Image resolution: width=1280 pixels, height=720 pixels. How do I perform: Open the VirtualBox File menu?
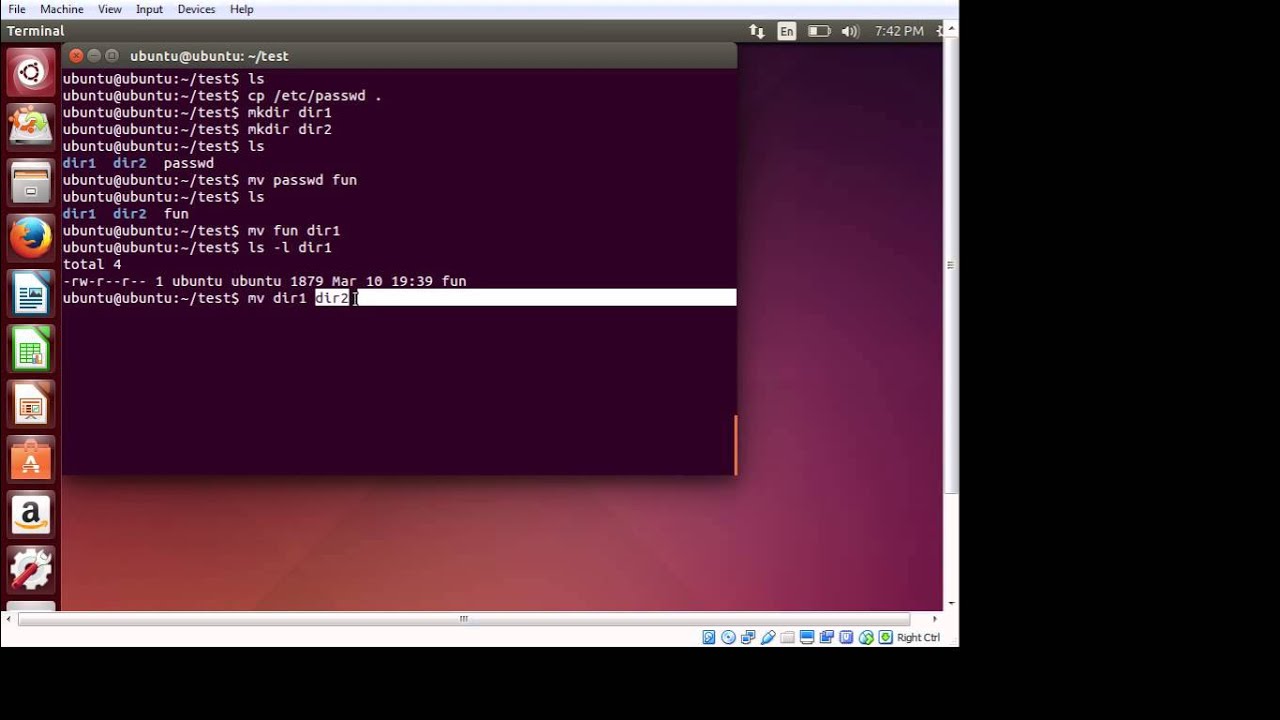(x=17, y=9)
